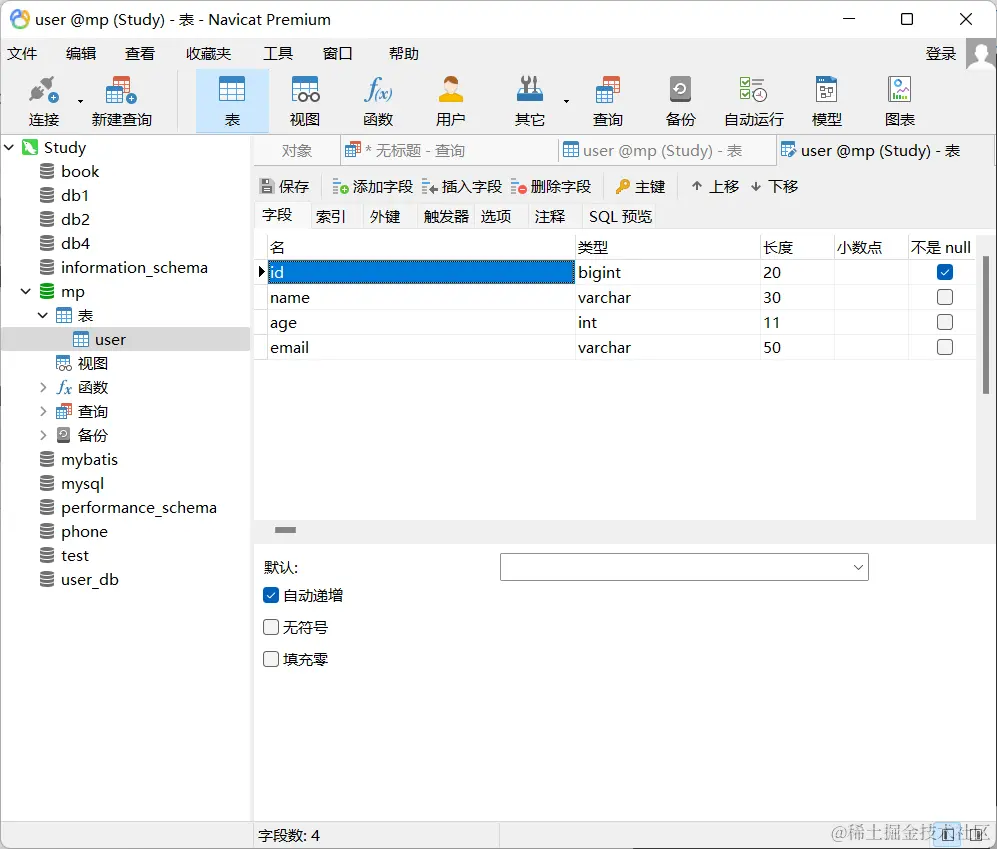This screenshot has width=997, height=849.
Task: Check 不是 null for the email field
Action: point(945,347)
